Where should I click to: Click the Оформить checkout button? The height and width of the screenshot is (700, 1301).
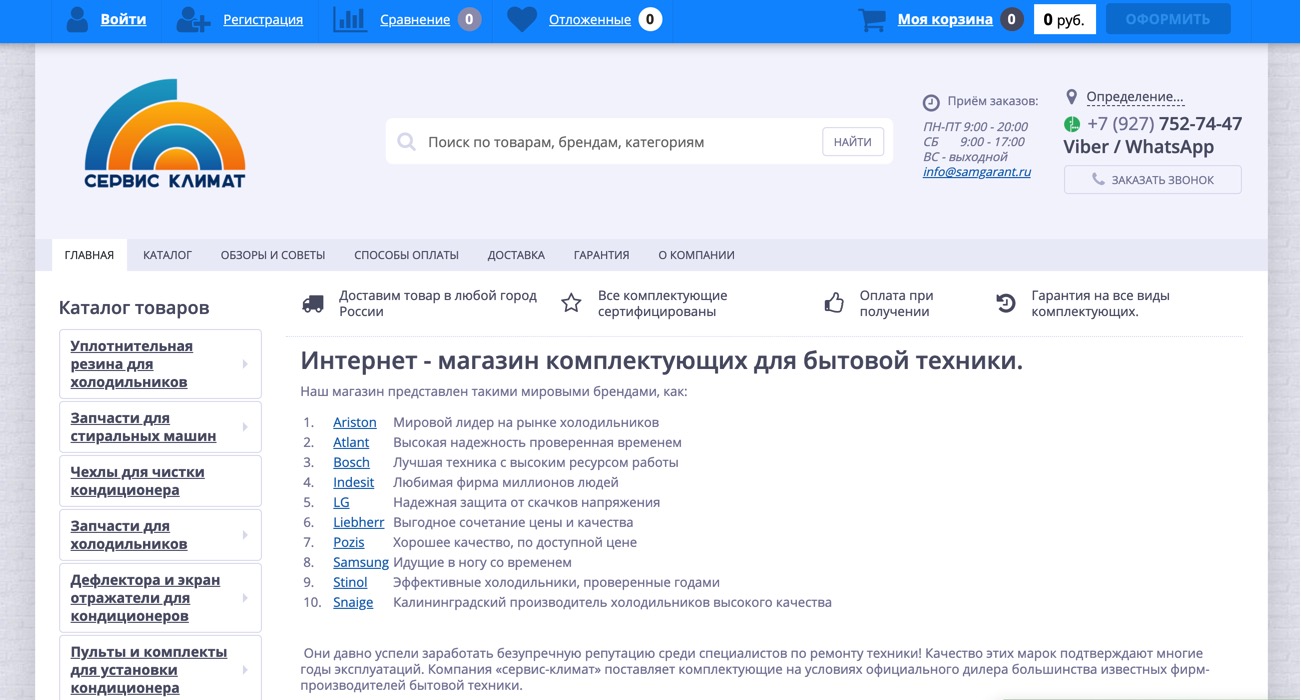point(1168,19)
